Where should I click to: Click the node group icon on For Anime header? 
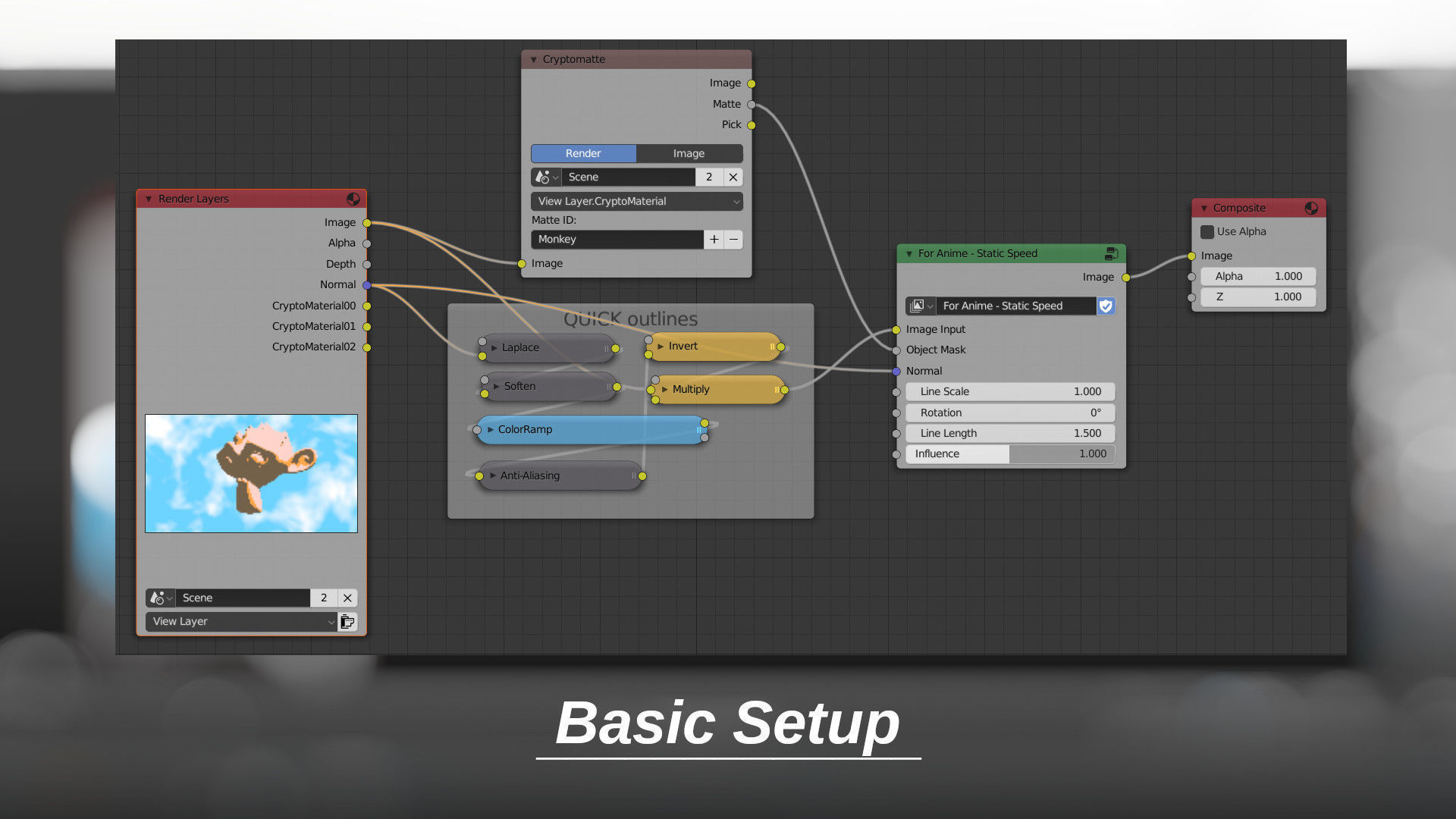click(1112, 253)
